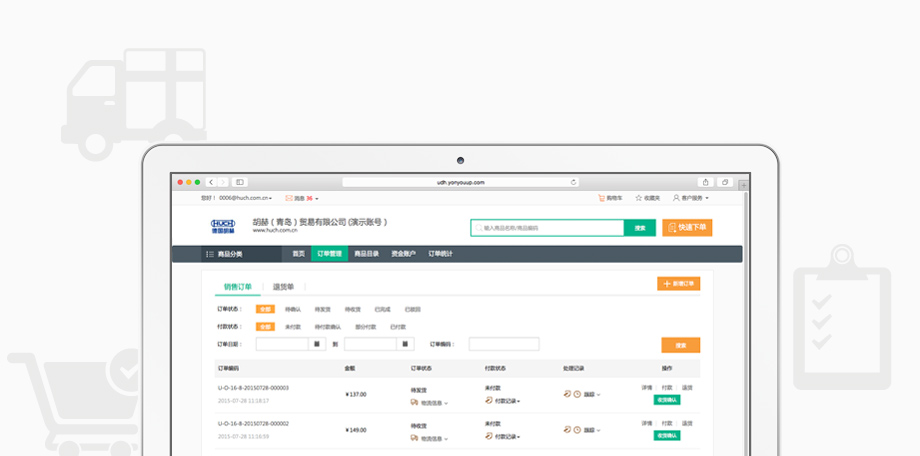This screenshot has height=456, width=920.
Task: Click the favorites star icon (收藏夹)
Action: (x=638, y=198)
